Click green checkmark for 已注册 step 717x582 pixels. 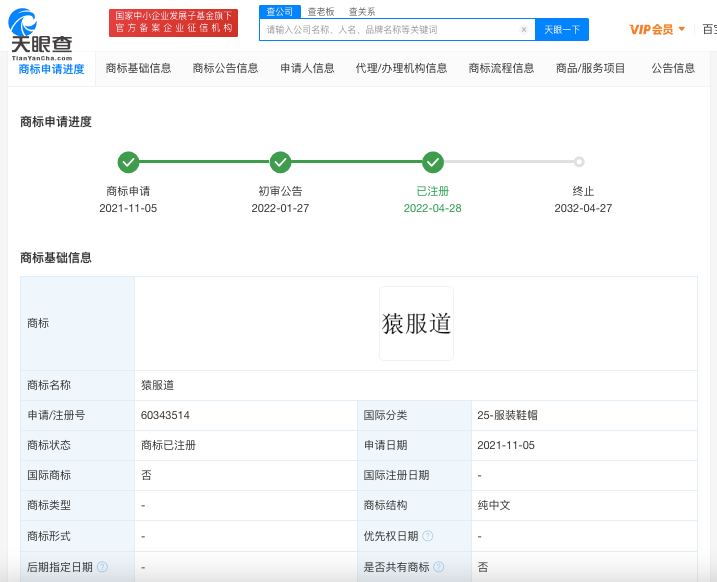pyautogui.click(x=432, y=162)
